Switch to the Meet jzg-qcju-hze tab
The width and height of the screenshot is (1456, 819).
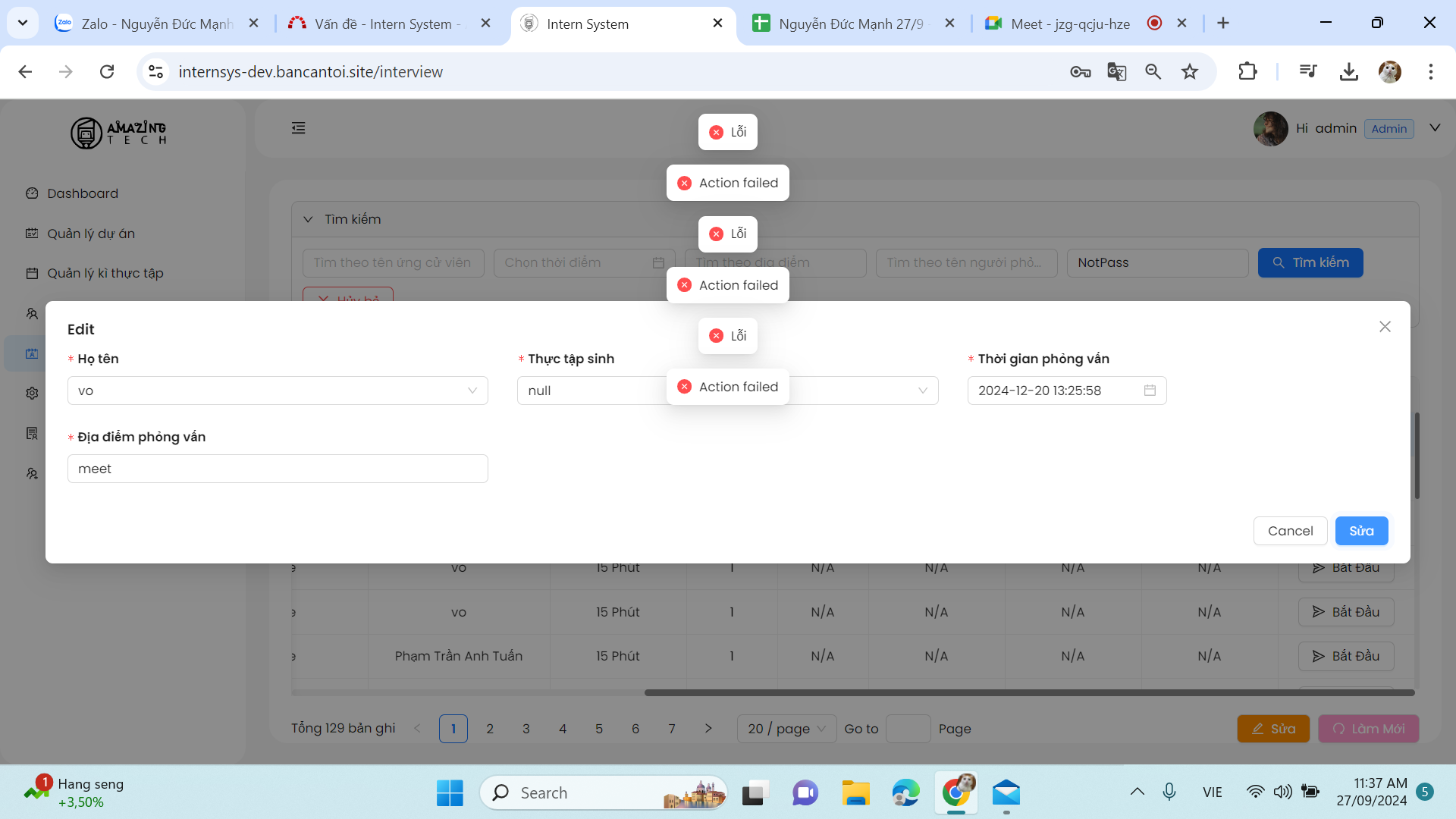coord(1069,24)
